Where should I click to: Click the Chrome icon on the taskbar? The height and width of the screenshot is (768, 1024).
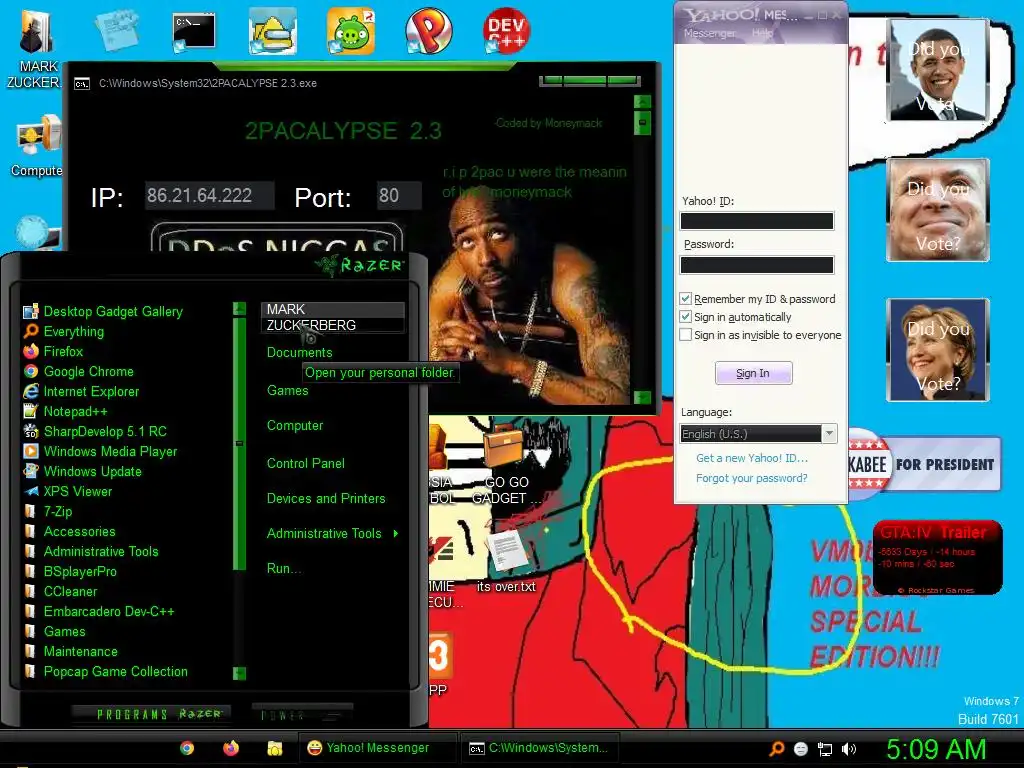pos(187,748)
